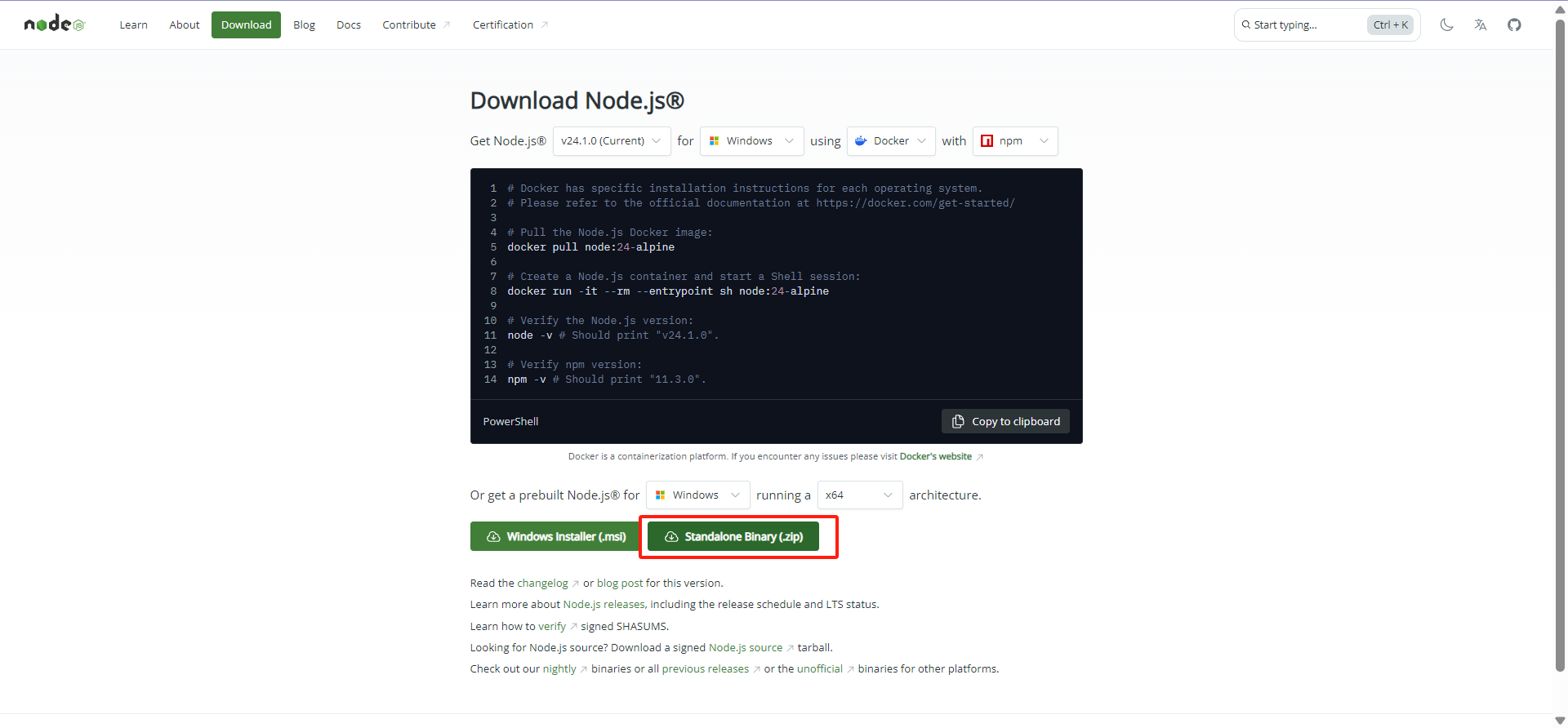Open the prebuilt Windows OS dropdown

coord(698,495)
